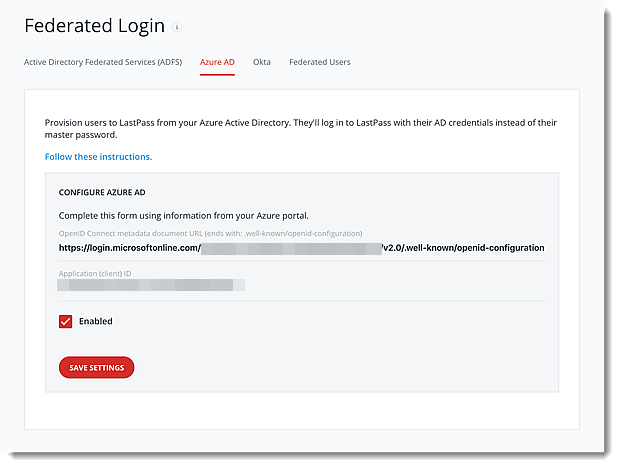Switch to the Okta tab

(x=262, y=62)
